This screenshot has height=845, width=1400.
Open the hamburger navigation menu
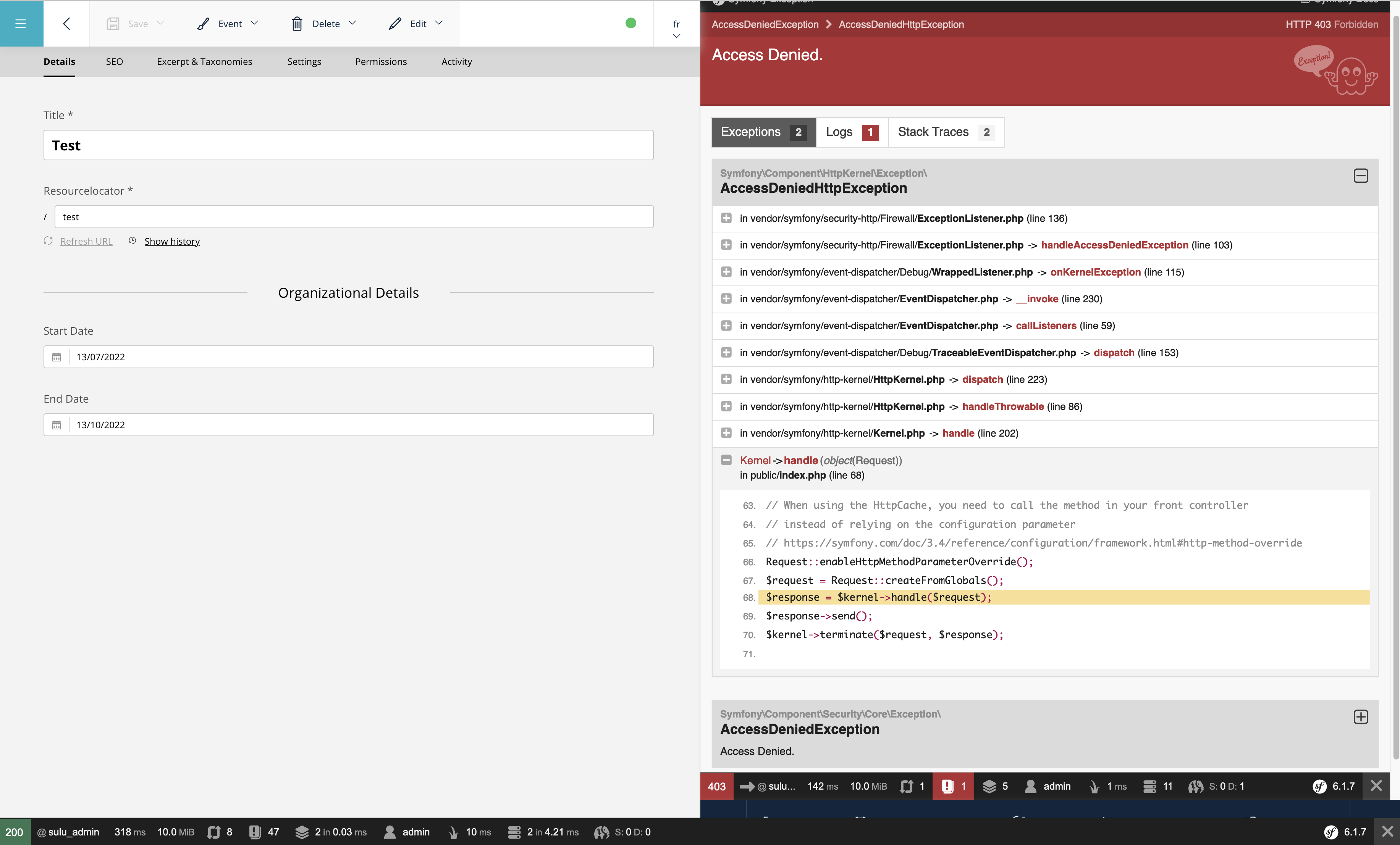(x=21, y=24)
